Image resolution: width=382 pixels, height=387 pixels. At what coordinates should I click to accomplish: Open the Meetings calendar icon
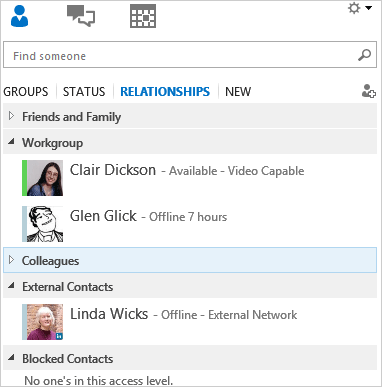[143, 16]
